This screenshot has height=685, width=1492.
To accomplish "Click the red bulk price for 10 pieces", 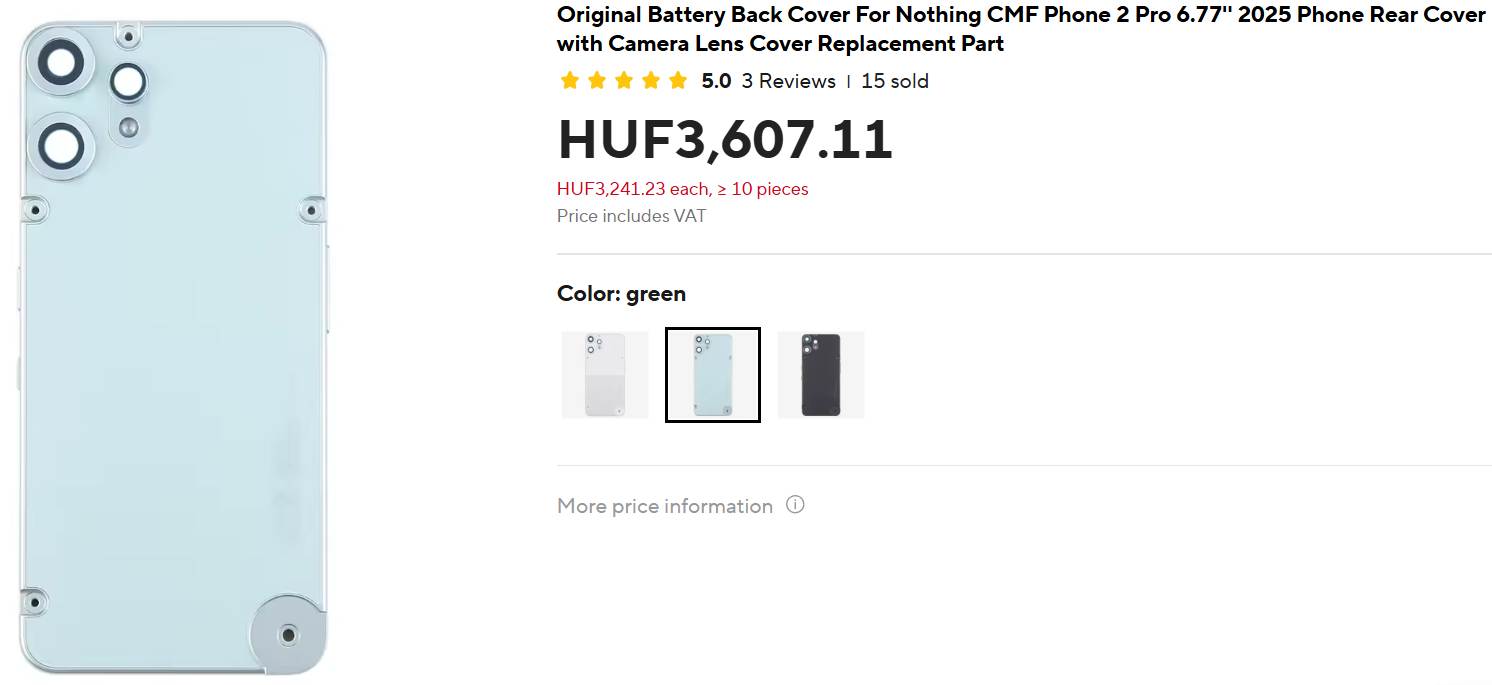I will coord(682,189).
